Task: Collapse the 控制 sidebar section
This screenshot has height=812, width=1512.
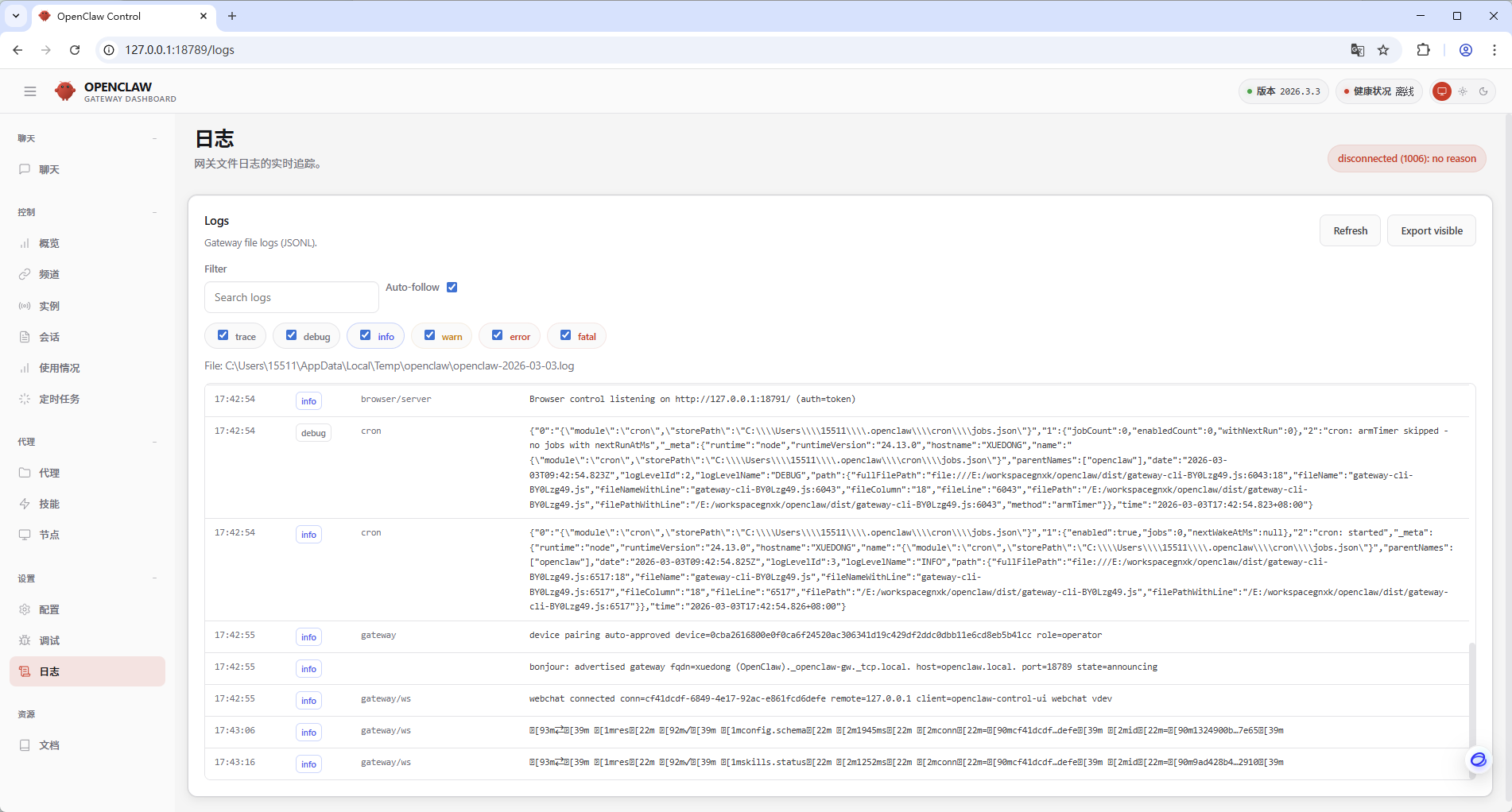Action: 154,212
